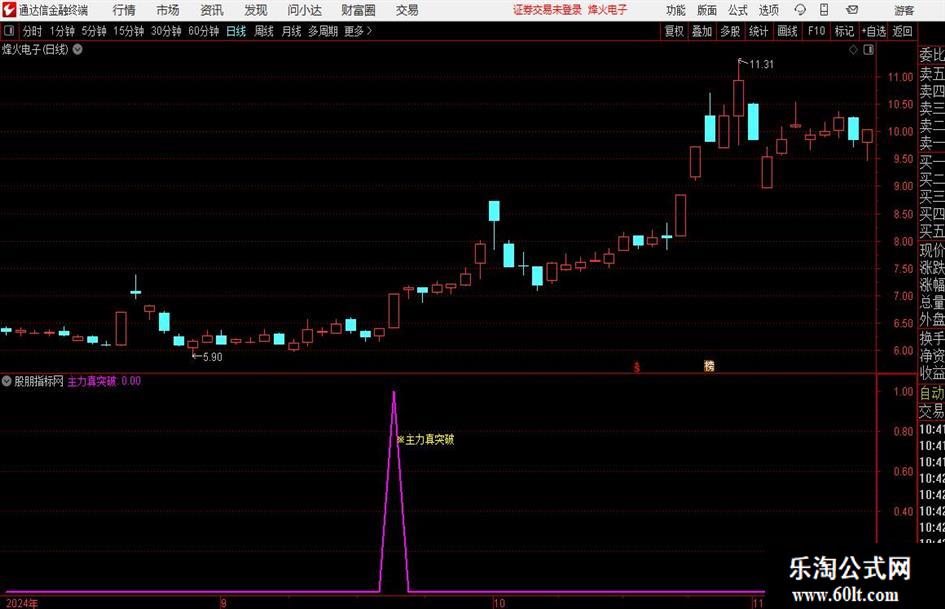Click the 委比 row in right panel
The width and height of the screenshot is (945, 609).
click(932, 55)
